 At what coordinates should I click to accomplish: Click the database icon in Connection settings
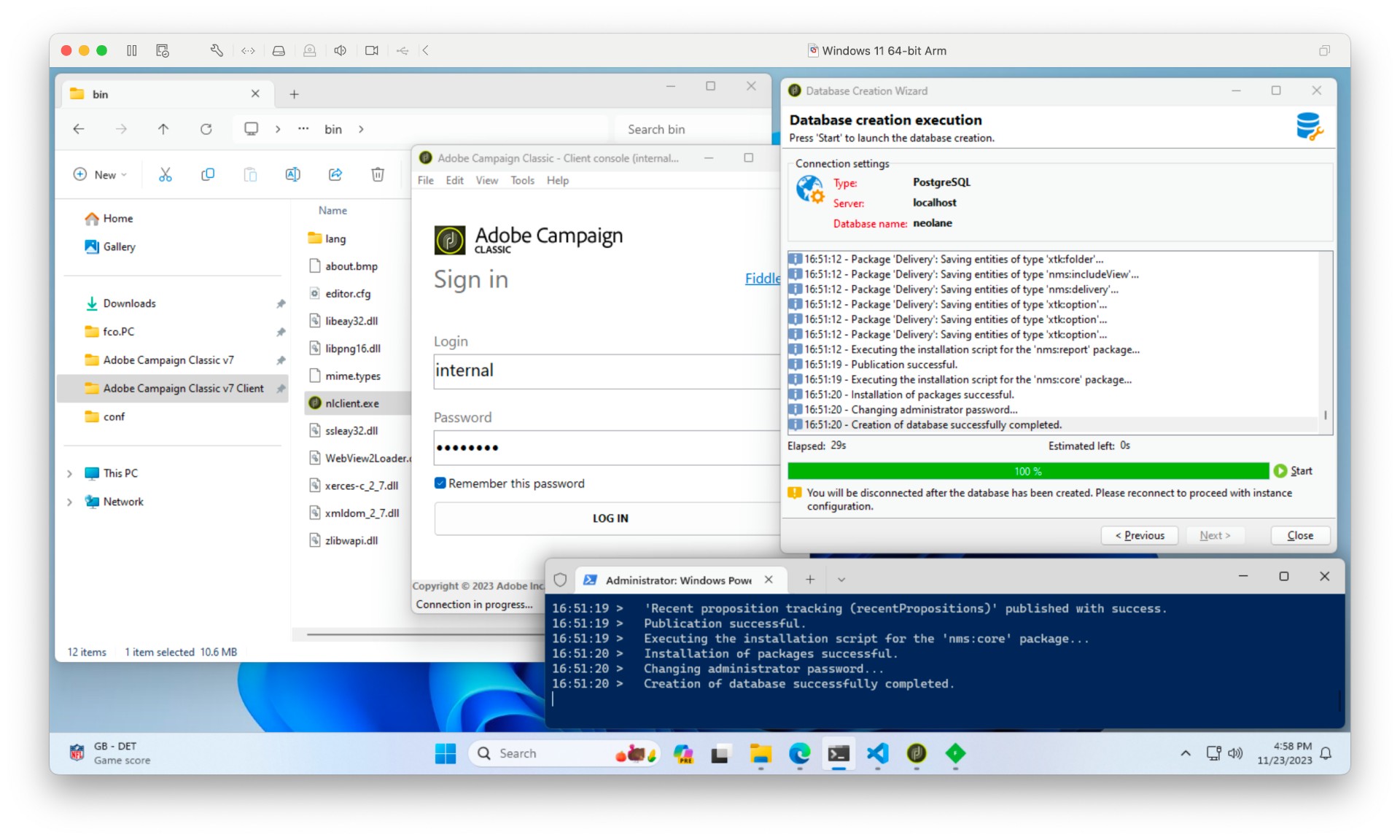(x=808, y=188)
